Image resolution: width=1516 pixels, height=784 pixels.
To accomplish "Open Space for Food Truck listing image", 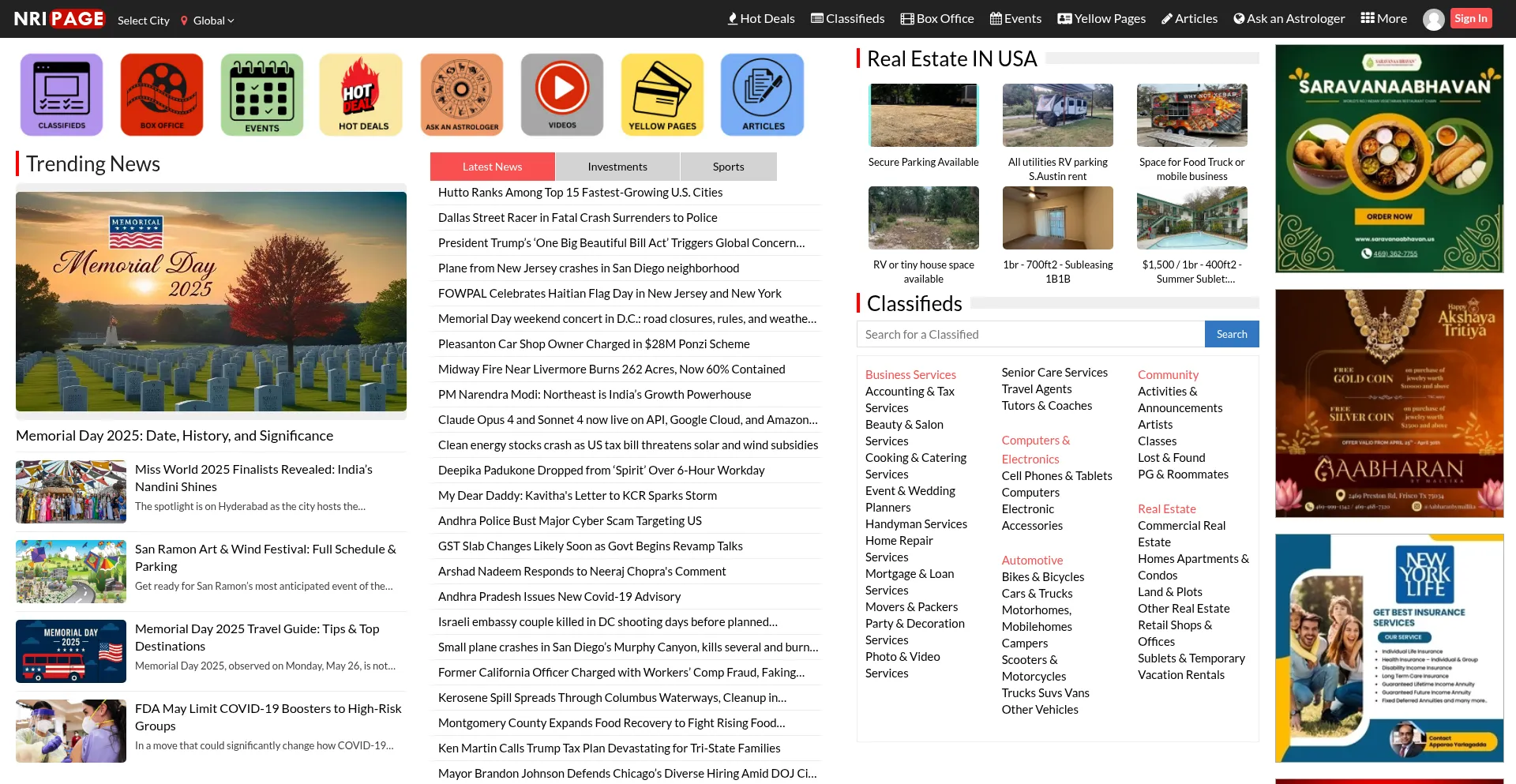I will (x=1192, y=115).
